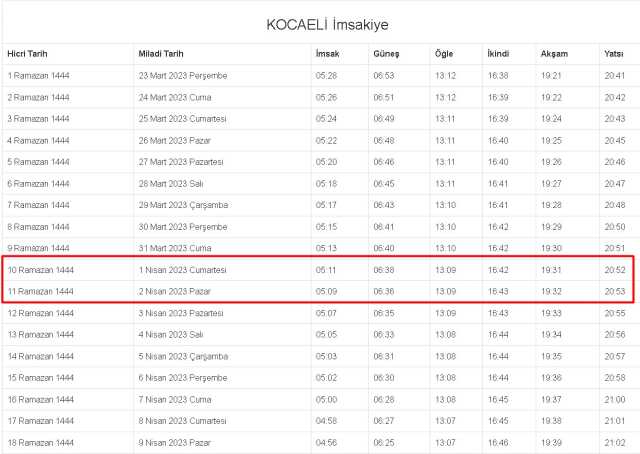640x454 pixels.
Task: Click '9 Nisan 2023 Pazar' date
Action: (x=174, y=443)
